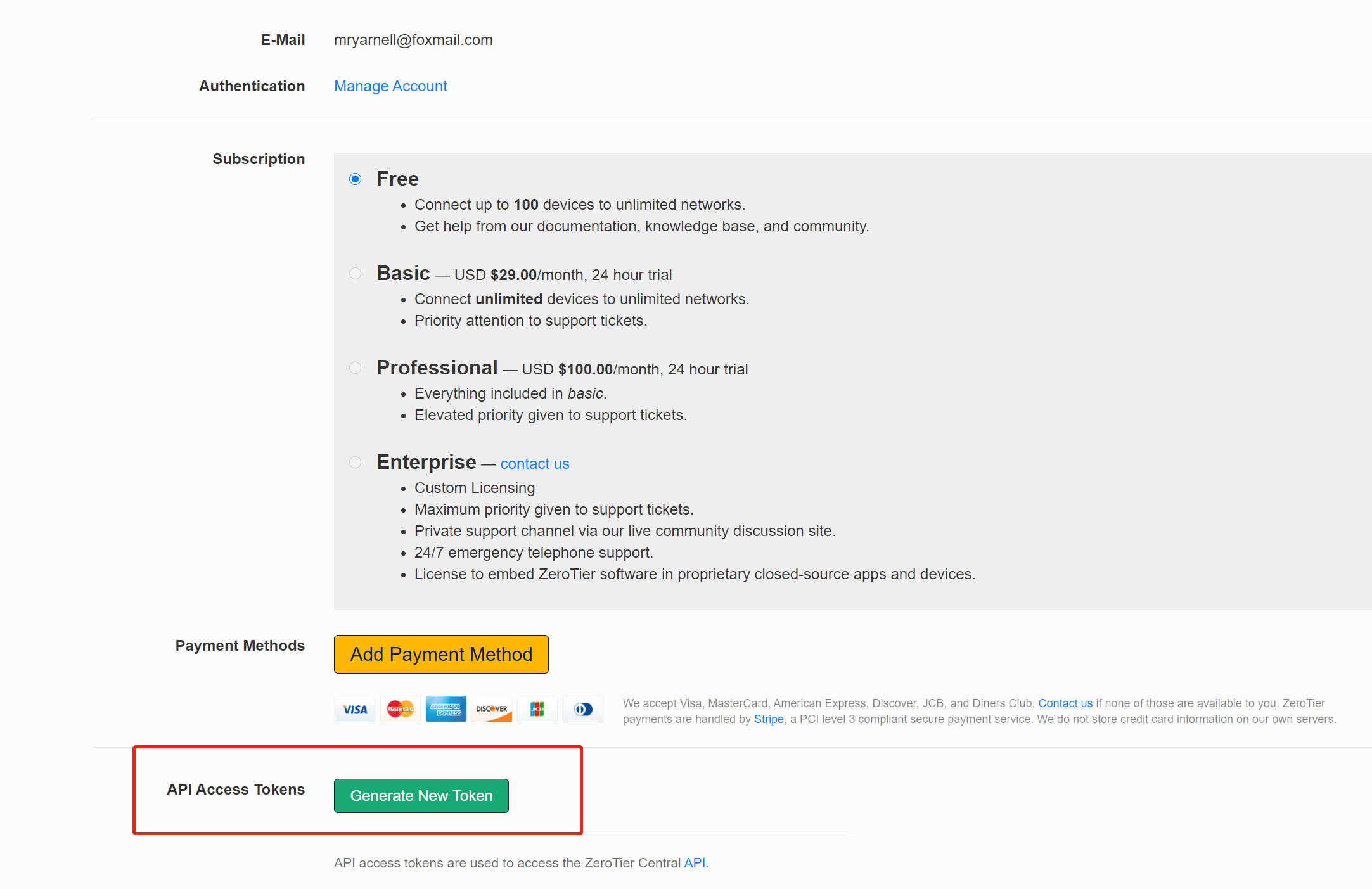The width and height of the screenshot is (1372, 889).
Task: Click the email address mryarnell@foxmail.com
Action: (x=413, y=40)
